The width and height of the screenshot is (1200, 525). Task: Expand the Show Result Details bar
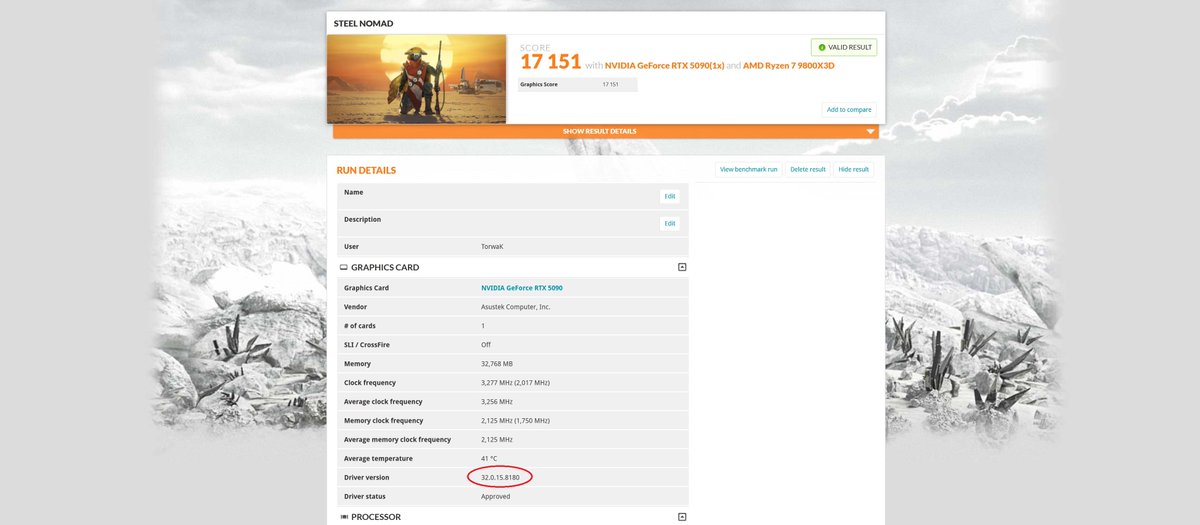(605, 131)
